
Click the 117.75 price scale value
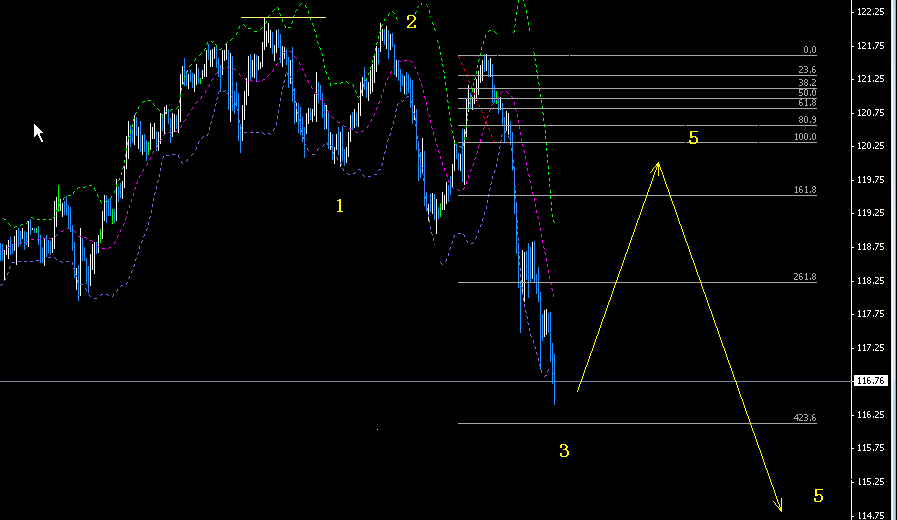[x=871, y=314]
